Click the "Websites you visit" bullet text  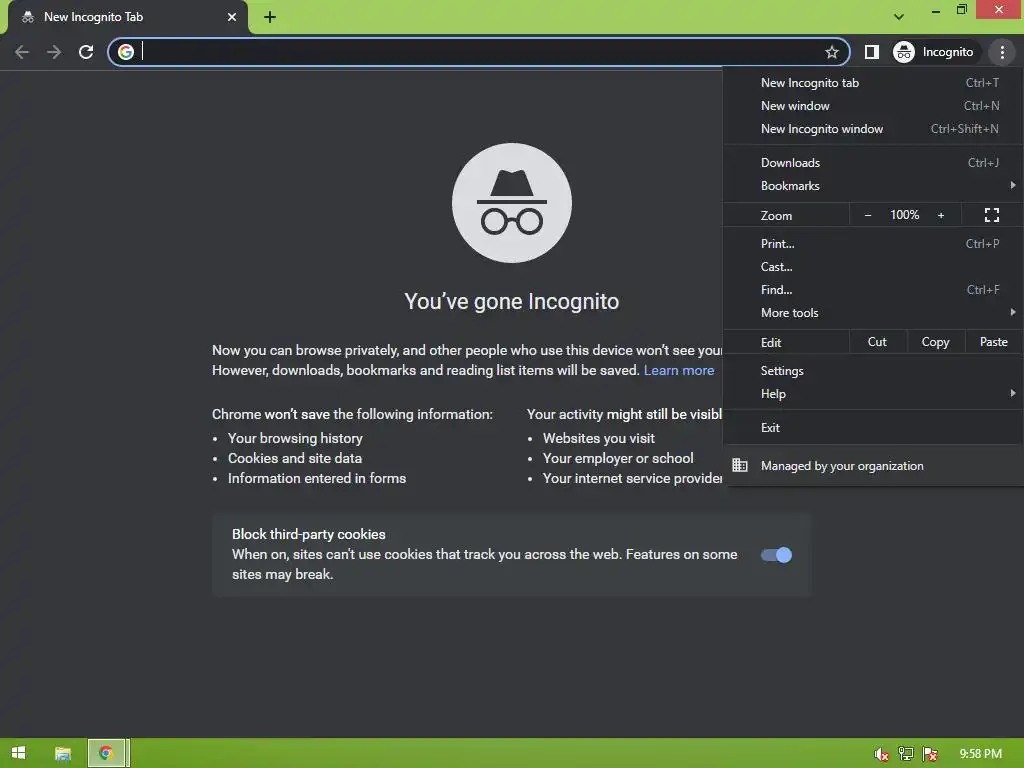coord(598,438)
